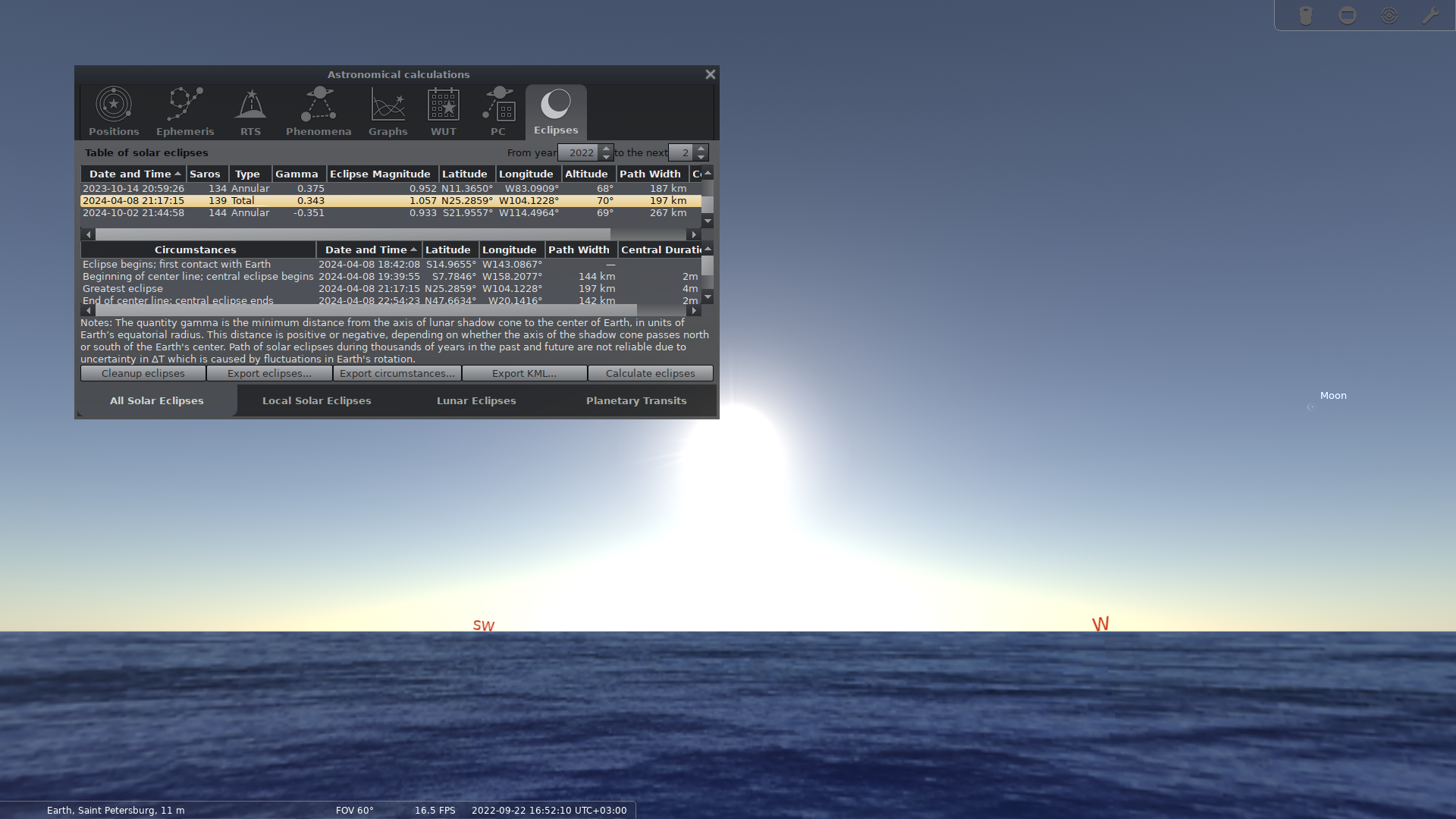Switch to the Planetary Transits tab
This screenshot has height=819, width=1456.
[x=636, y=400]
